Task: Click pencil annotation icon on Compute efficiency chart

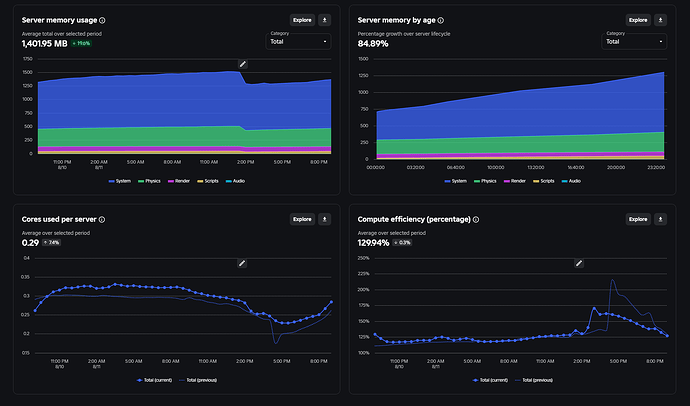Action: pyautogui.click(x=579, y=263)
